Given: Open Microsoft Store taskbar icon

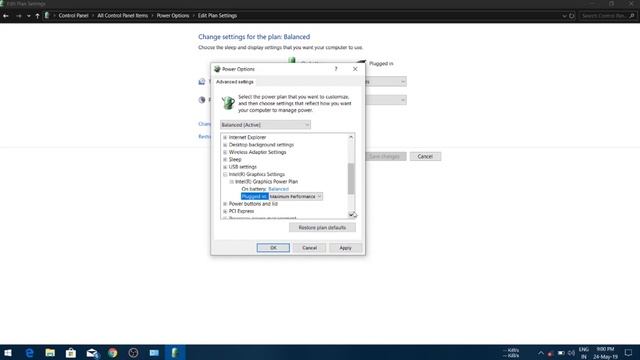Looking at the screenshot, I should click(x=71, y=353).
